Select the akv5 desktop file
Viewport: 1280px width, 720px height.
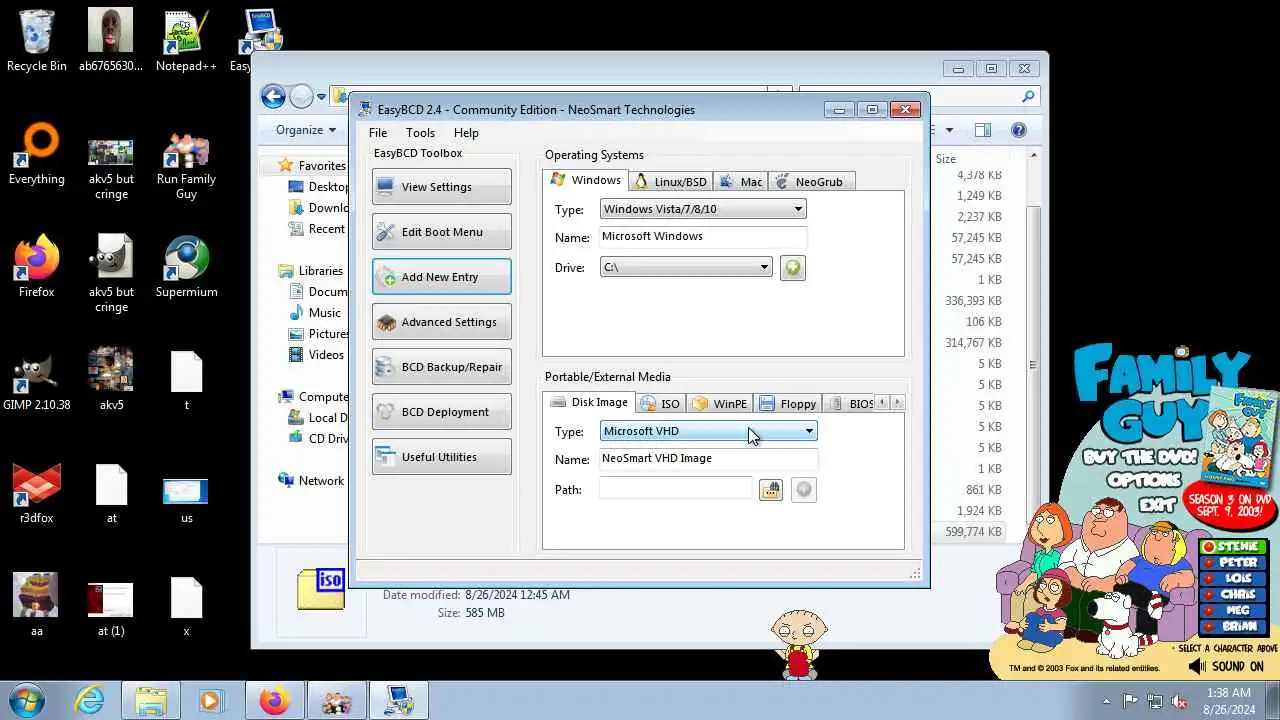(111, 380)
